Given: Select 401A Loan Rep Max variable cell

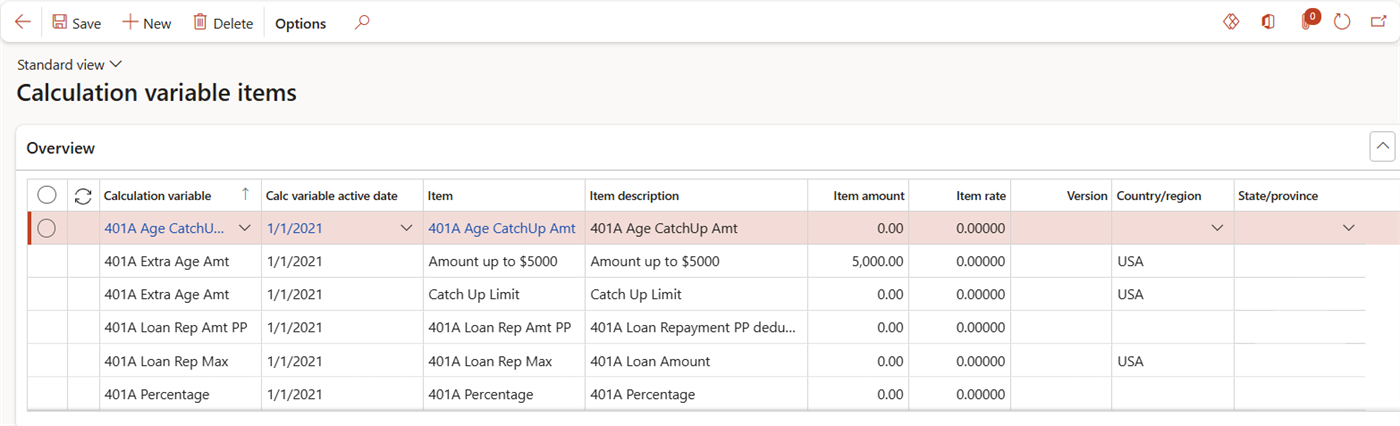Looking at the screenshot, I should click(180, 361).
